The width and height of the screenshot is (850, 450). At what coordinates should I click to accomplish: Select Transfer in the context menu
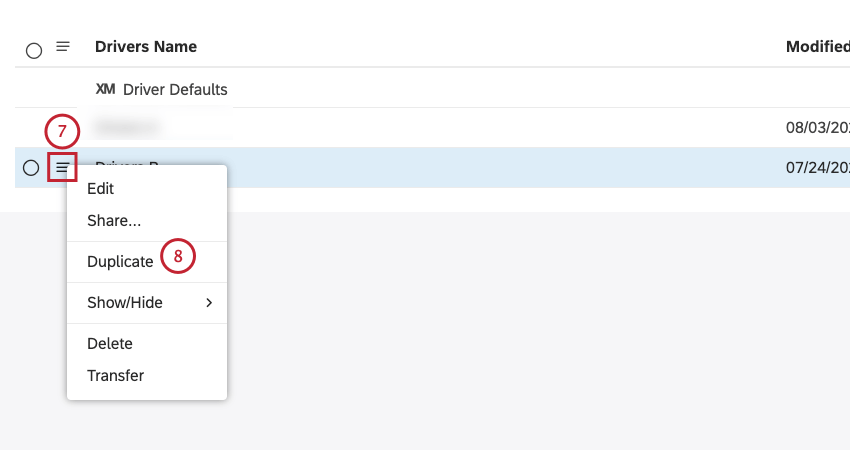pyautogui.click(x=115, y=376)
